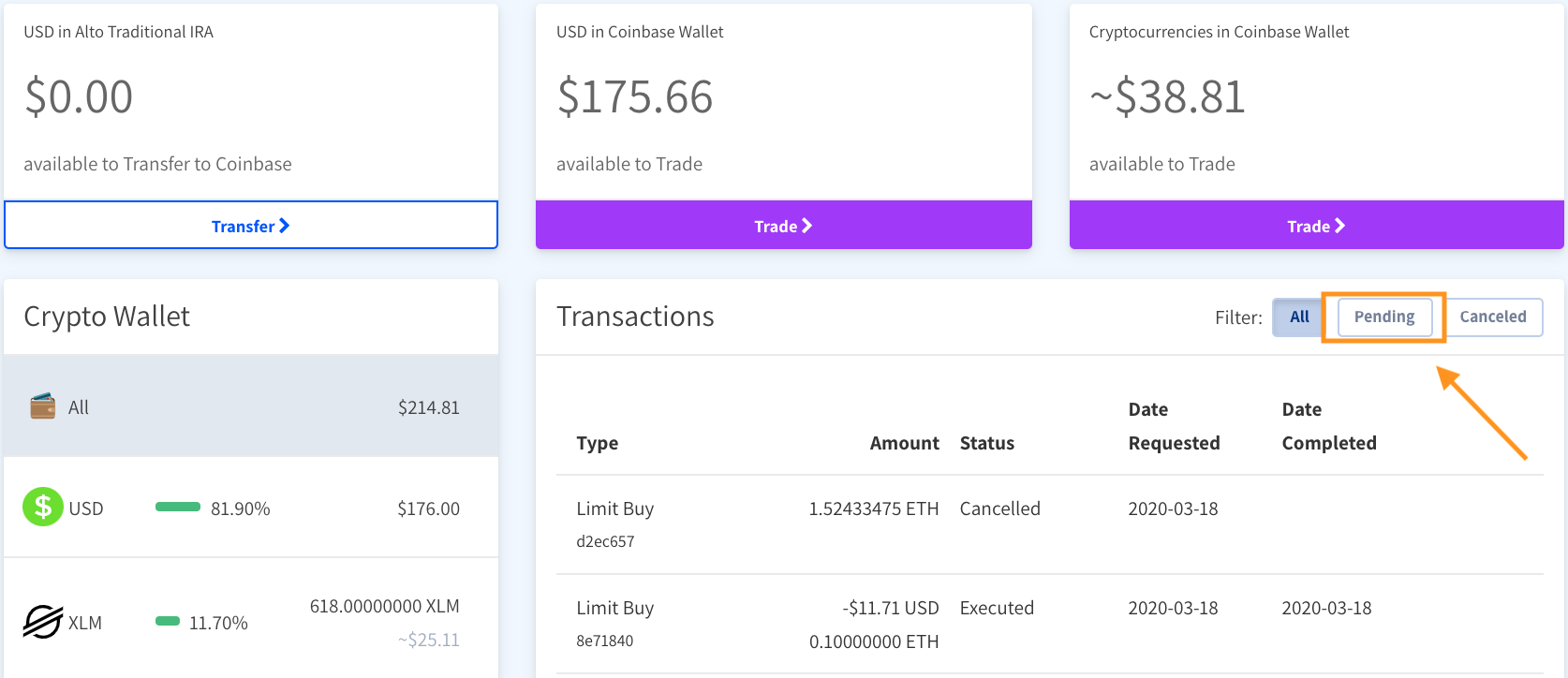The image size is (1568, 678).
Task: Click Trade under Cryptocurrencies in Coinbase Wallet
Action: [1317, 226]
